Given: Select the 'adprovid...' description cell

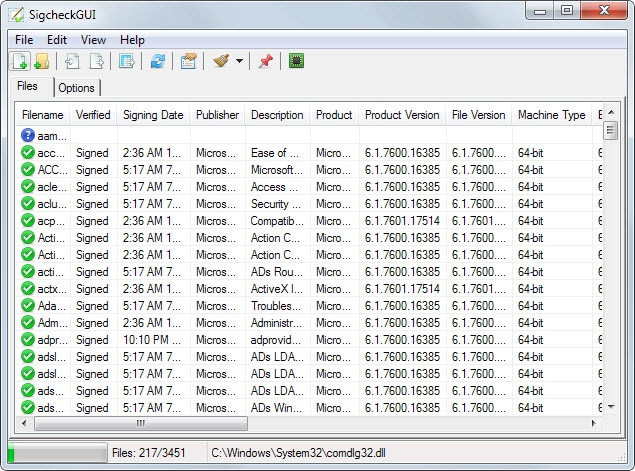Looking at the screenshot, I should click(275, 340).
